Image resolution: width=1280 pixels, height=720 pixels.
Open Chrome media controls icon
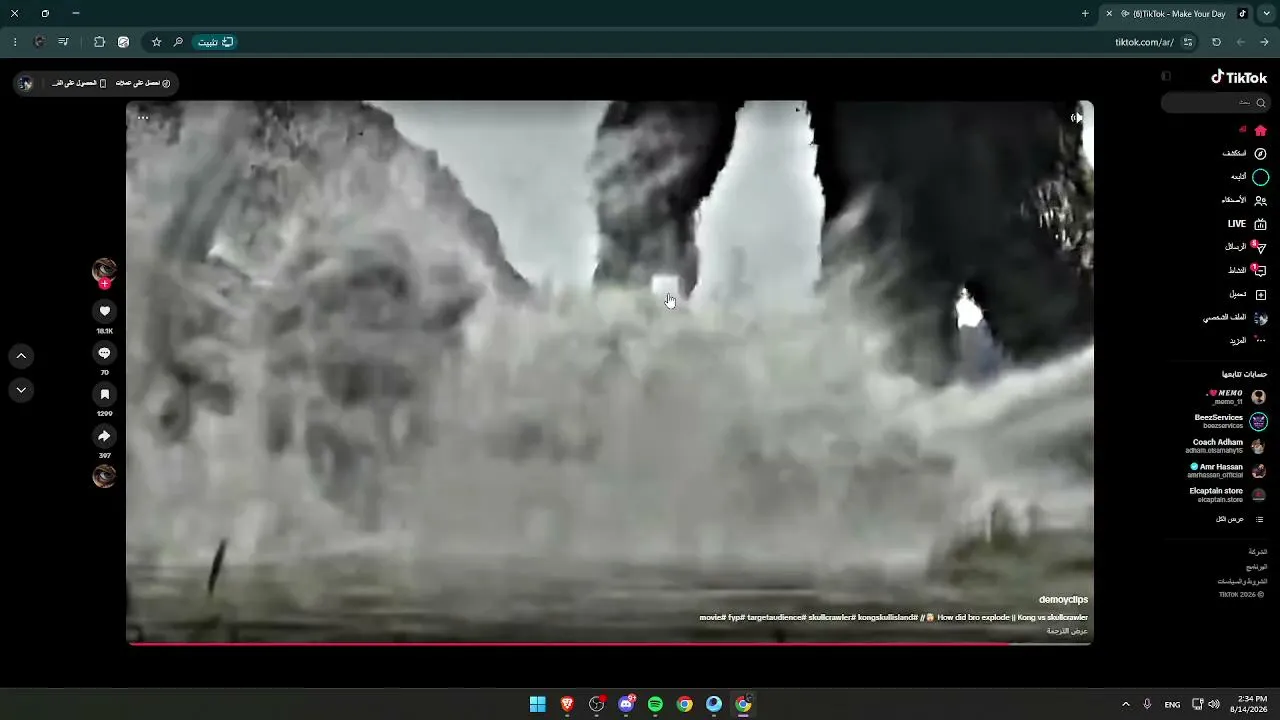coord(63,42)
